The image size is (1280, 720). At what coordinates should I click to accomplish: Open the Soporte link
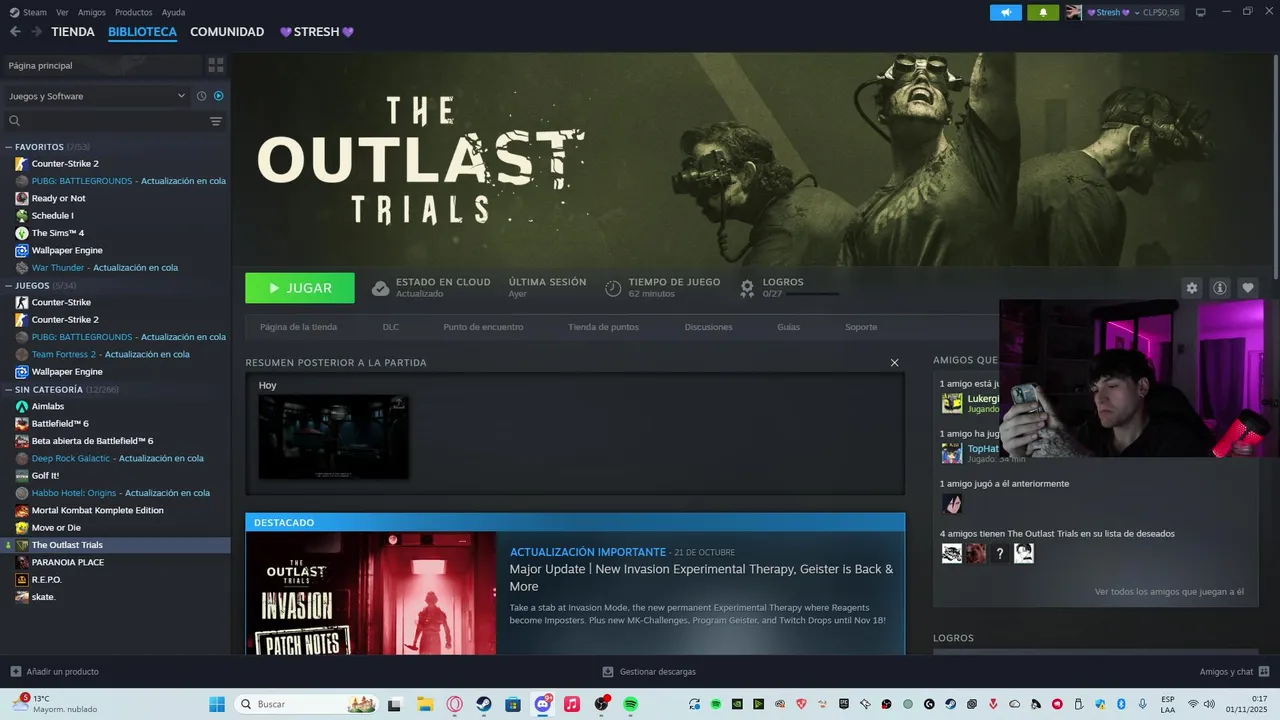click(861, 327)
